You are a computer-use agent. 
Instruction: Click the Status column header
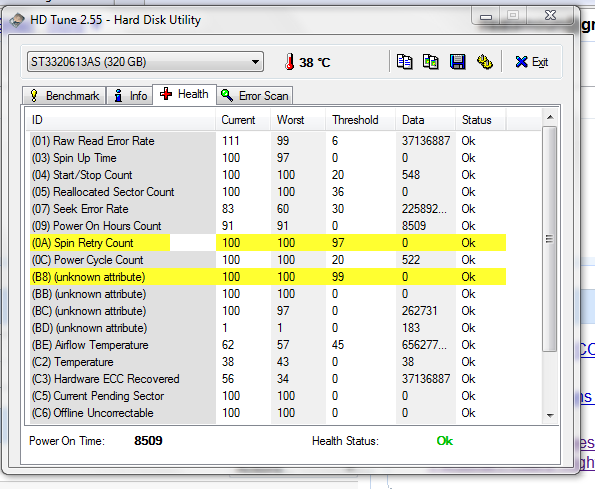[481, 120]
